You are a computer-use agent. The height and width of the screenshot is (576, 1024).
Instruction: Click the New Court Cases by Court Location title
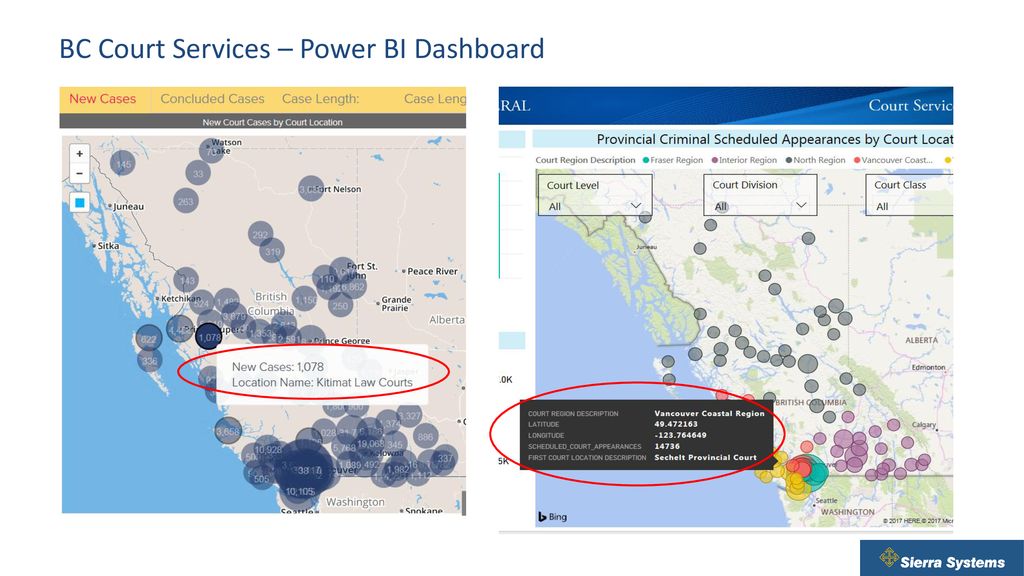click(x=272, y=122)
